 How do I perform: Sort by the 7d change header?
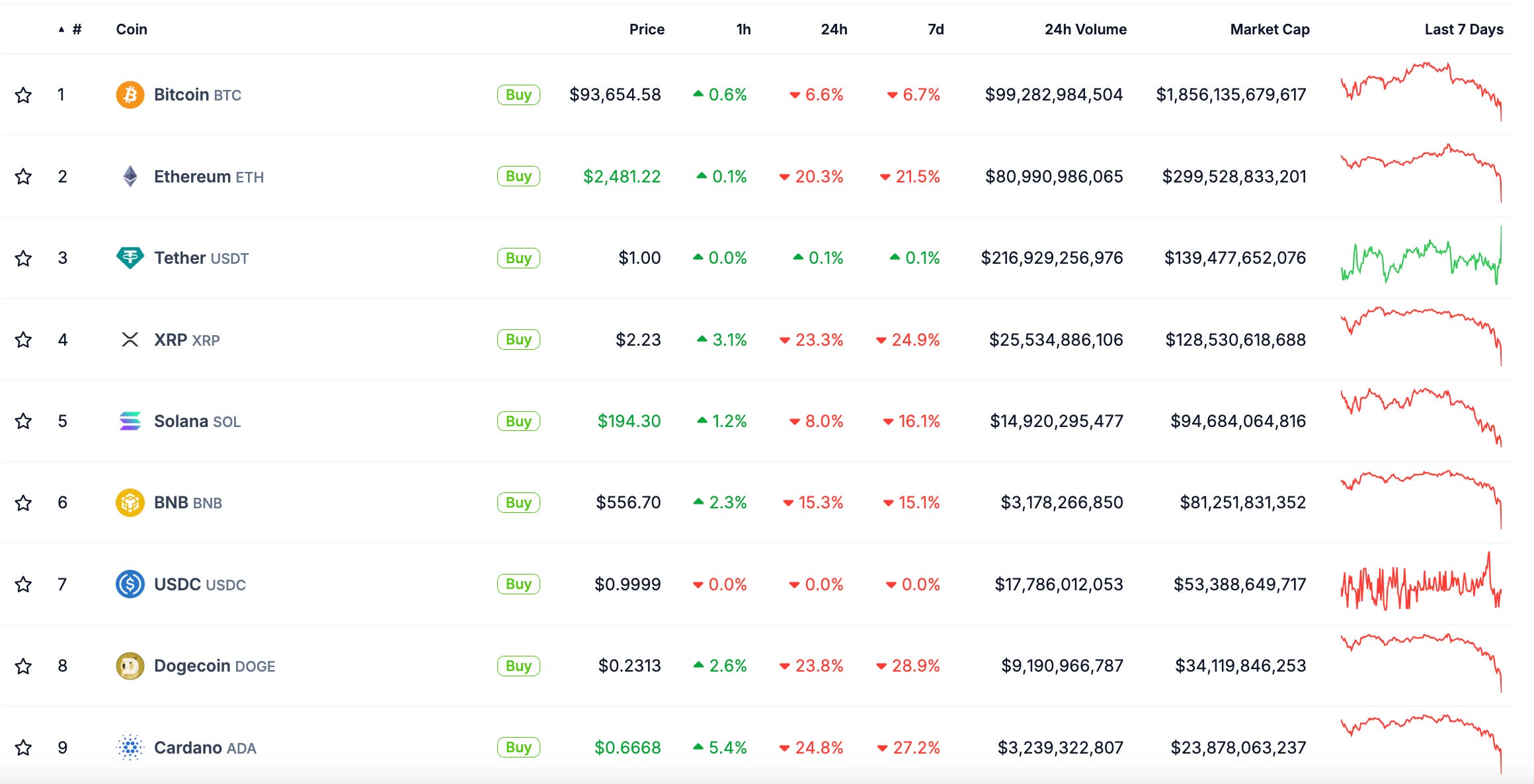(936, 29)
